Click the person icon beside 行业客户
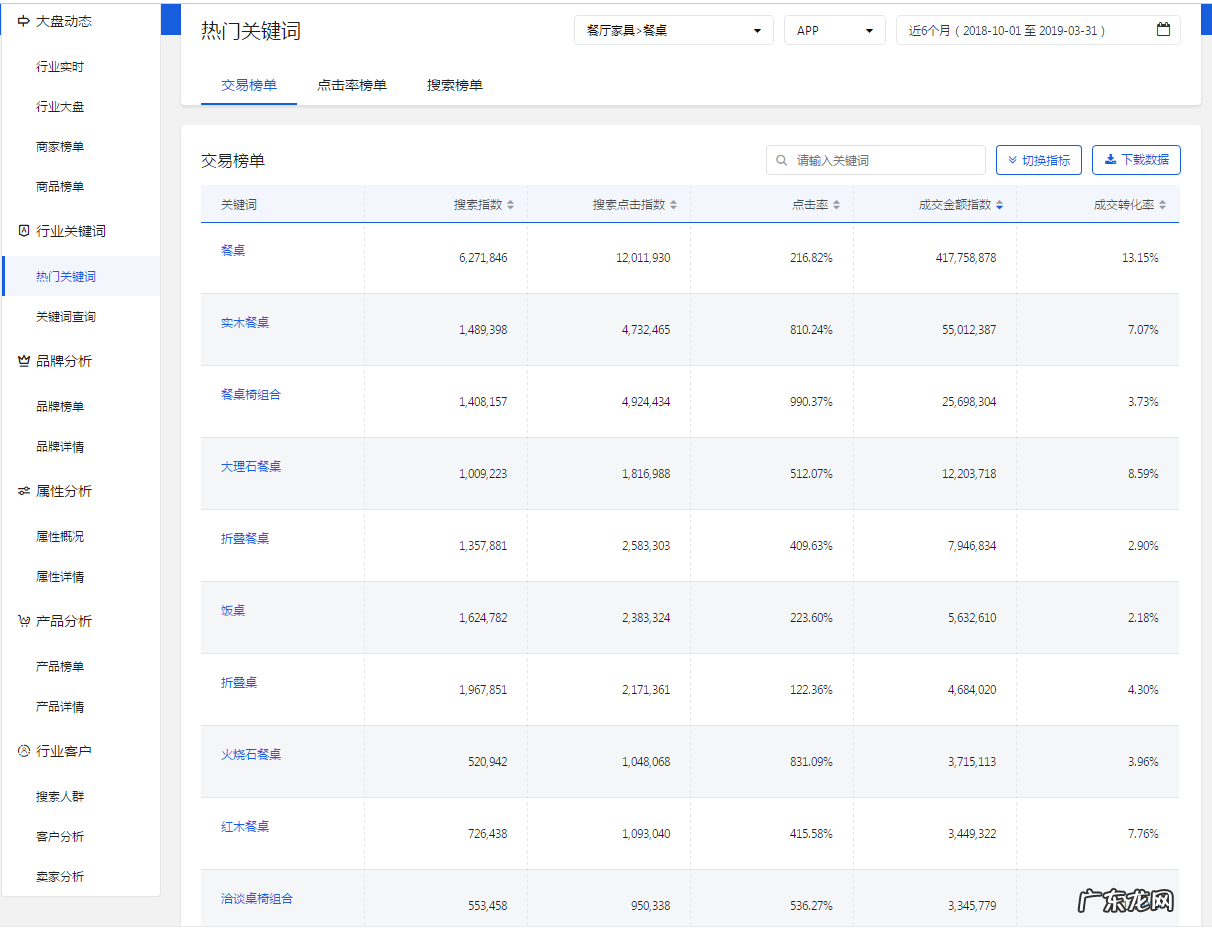1212x930 pixels. click(21, 751)
